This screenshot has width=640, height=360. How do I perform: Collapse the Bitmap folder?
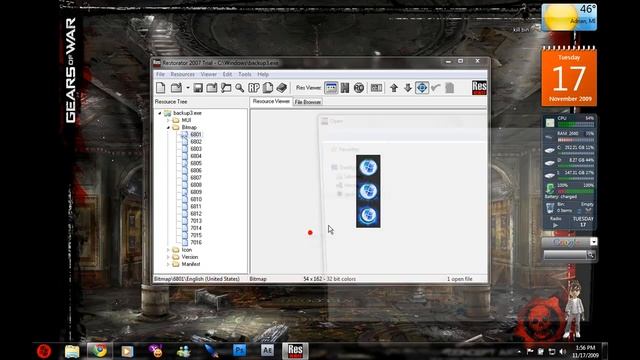[x=168, y=127]
